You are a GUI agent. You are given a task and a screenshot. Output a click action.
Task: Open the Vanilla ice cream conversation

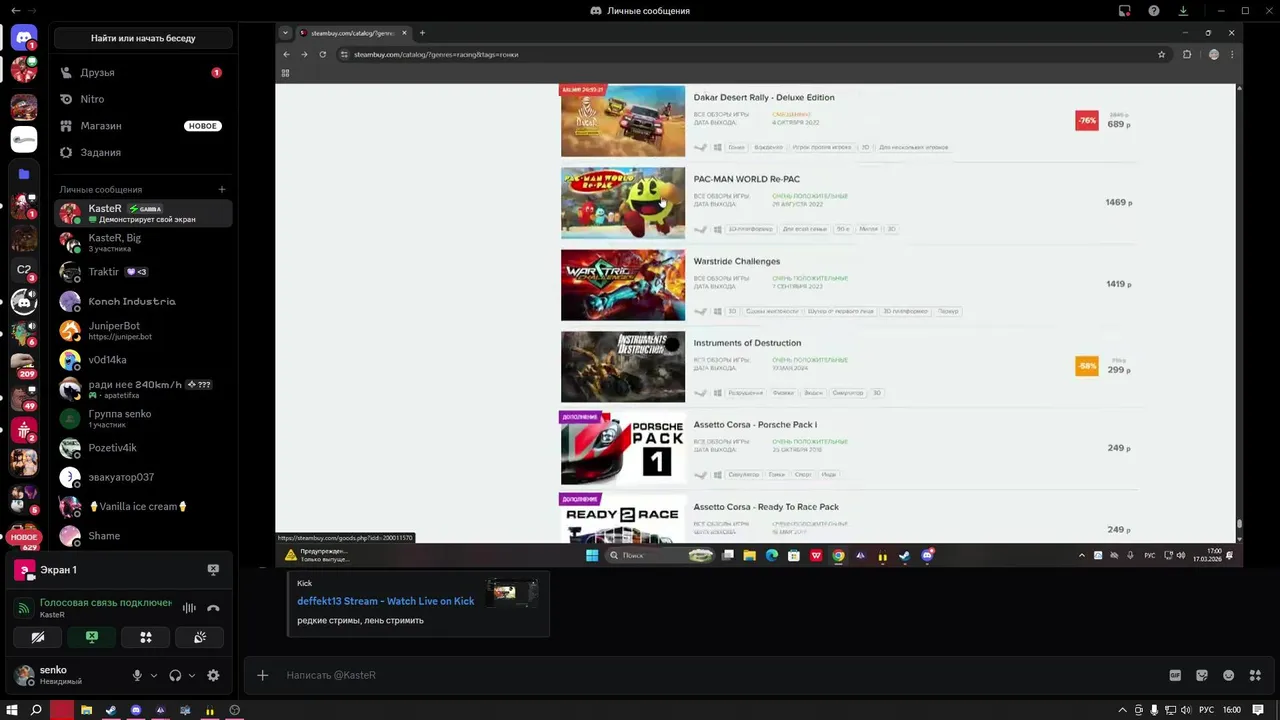(x=142, y=506)
